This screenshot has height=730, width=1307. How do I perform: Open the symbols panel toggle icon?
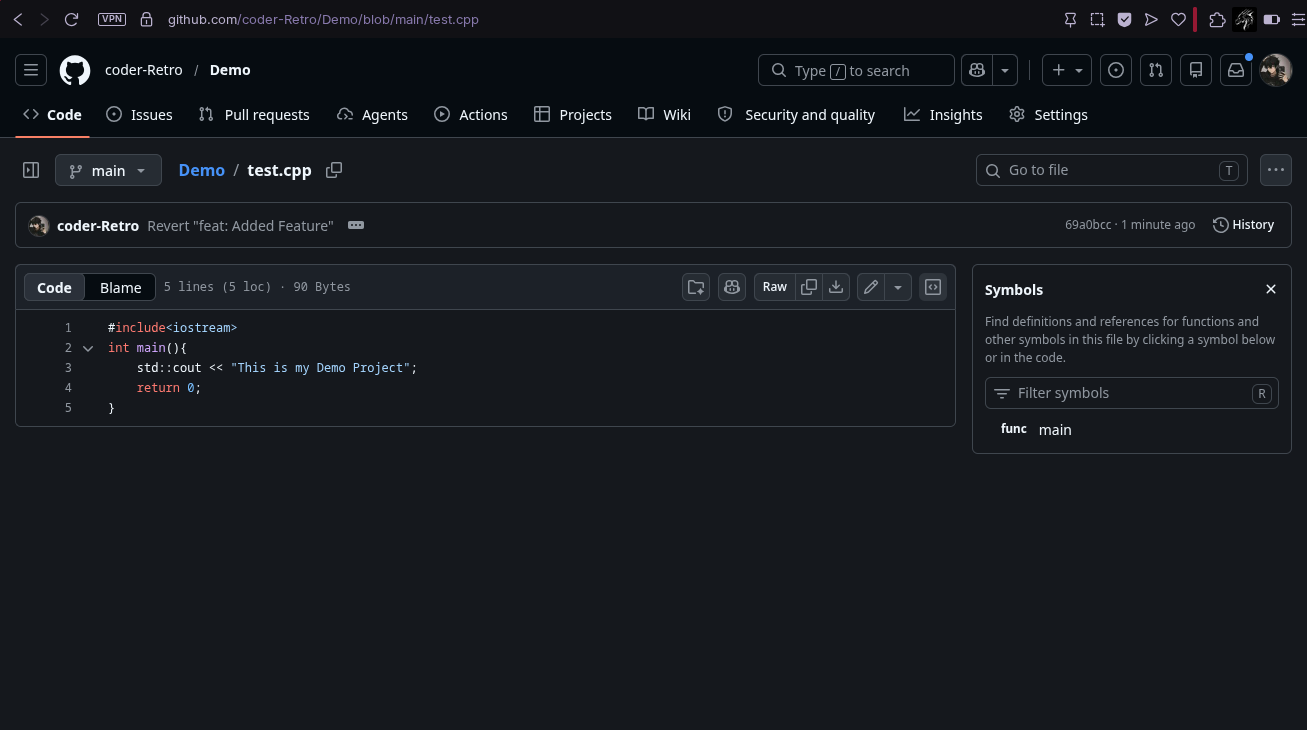click(x=933, y=287)
